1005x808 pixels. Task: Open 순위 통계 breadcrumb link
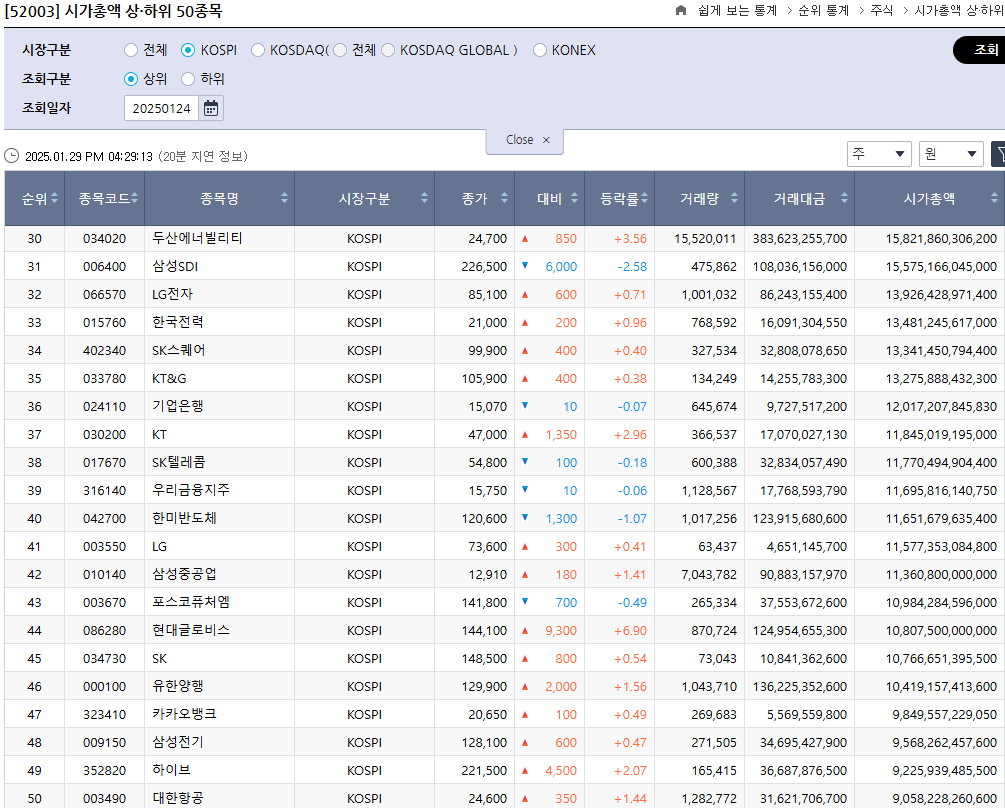coord(823,10)
